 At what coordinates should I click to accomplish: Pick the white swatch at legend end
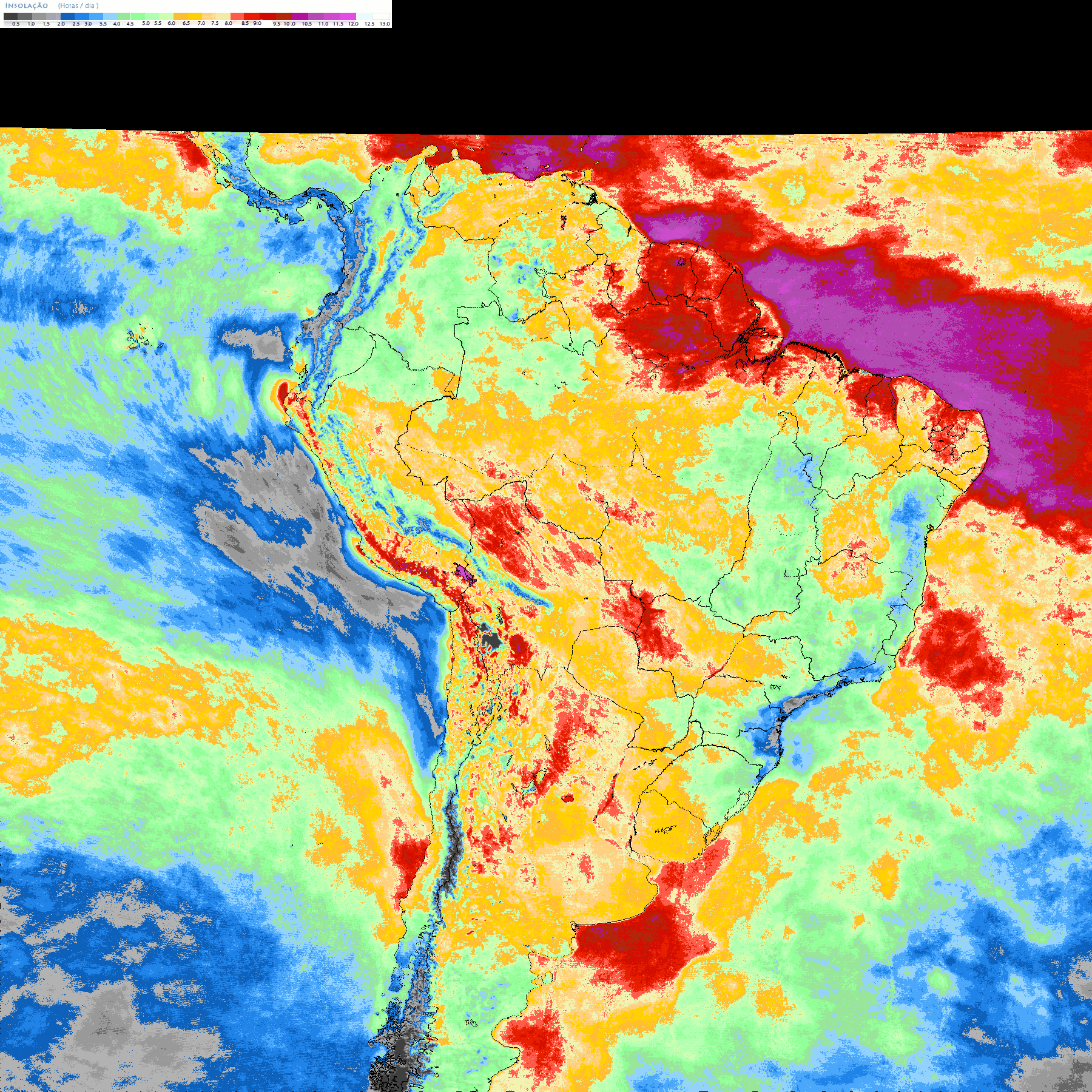[381, 16]
